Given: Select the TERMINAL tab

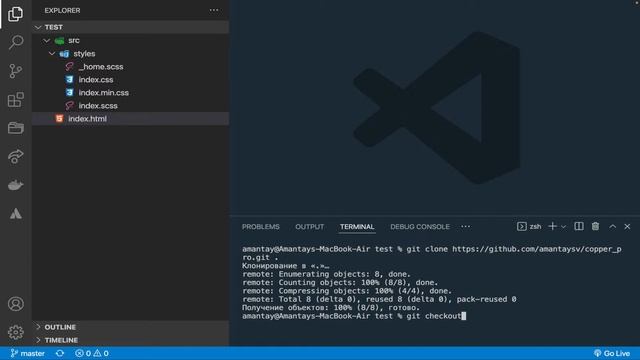Looking at the screenshot, I should (357, 227).
